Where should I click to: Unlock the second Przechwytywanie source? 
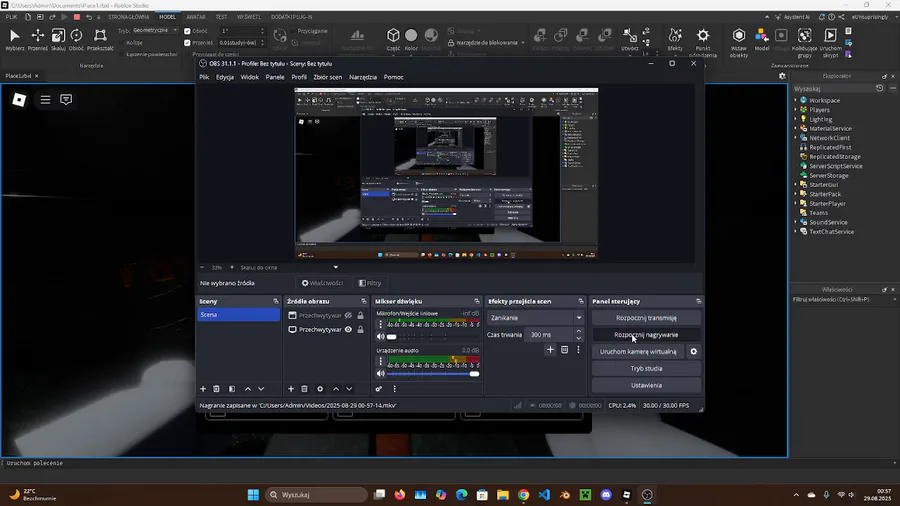360,330
